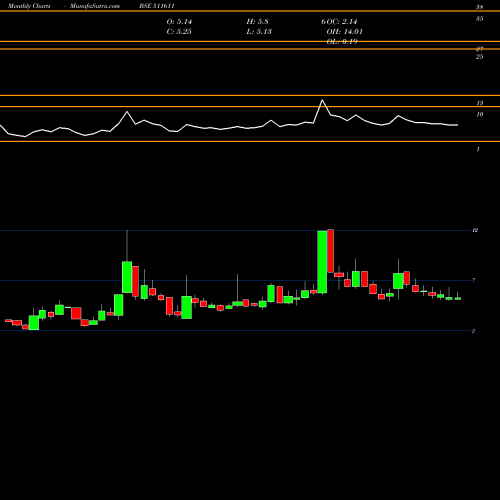Click the '25' axis label

point(479,57)
